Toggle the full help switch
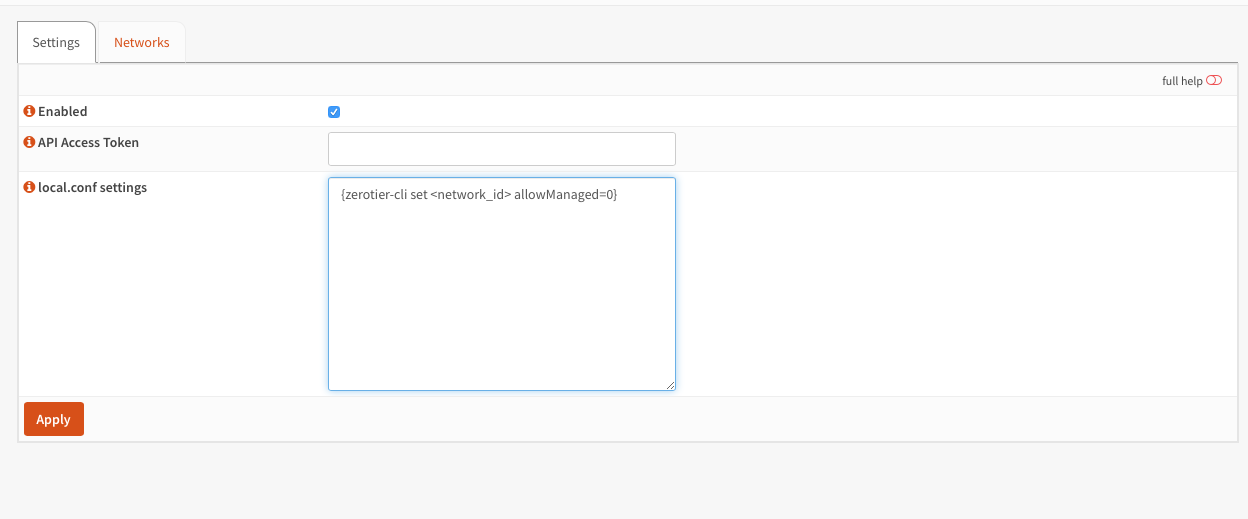 coord(1214,81)
